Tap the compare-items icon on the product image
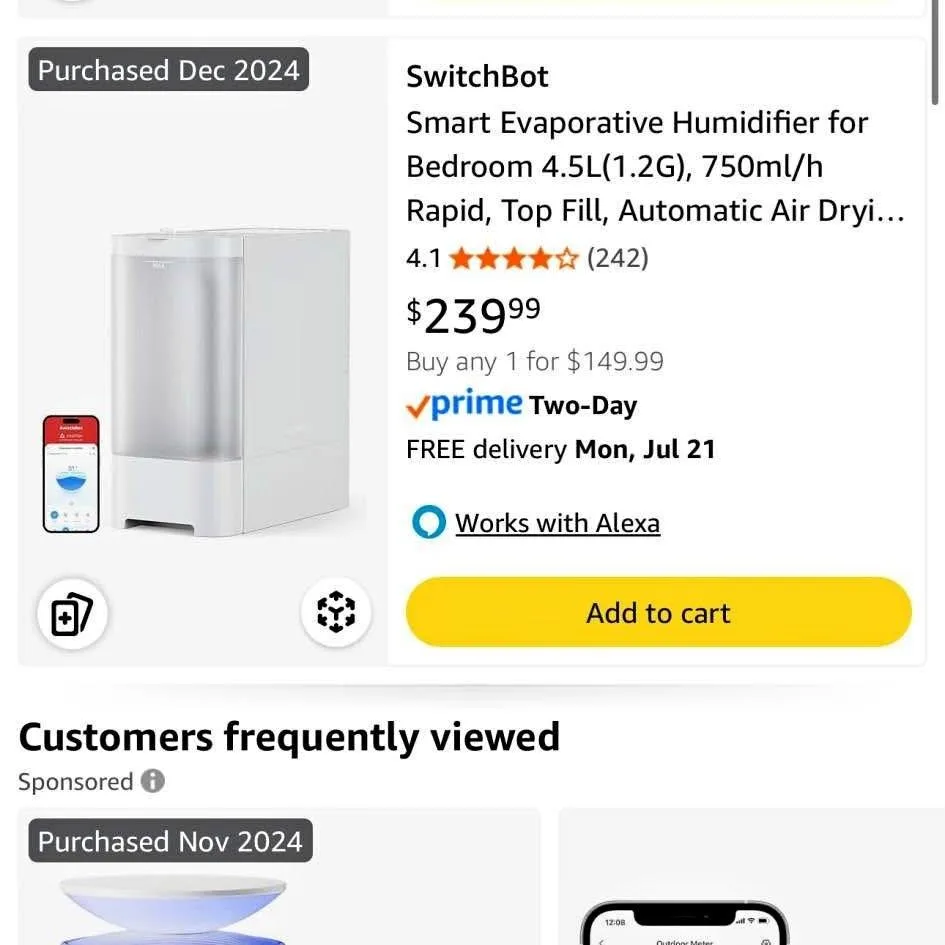Screen dimensions: 945x945 (71, 614)
